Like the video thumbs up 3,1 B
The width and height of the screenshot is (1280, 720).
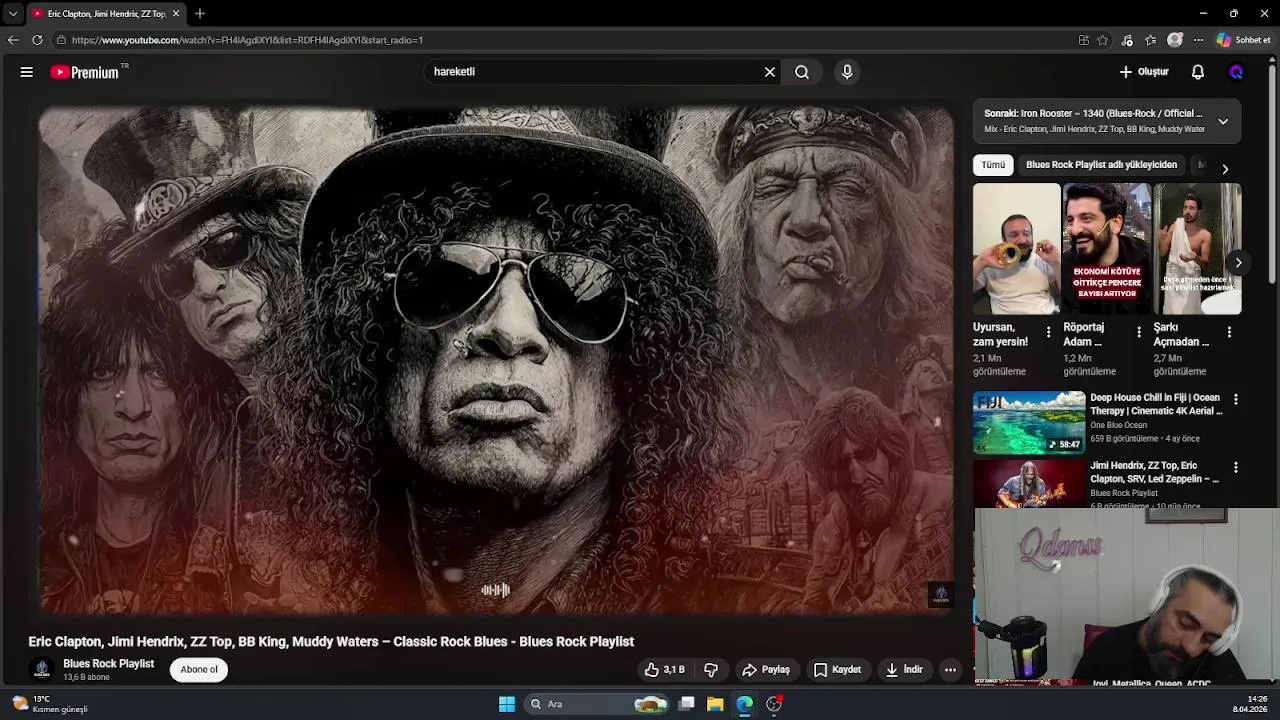pos(665,670)
